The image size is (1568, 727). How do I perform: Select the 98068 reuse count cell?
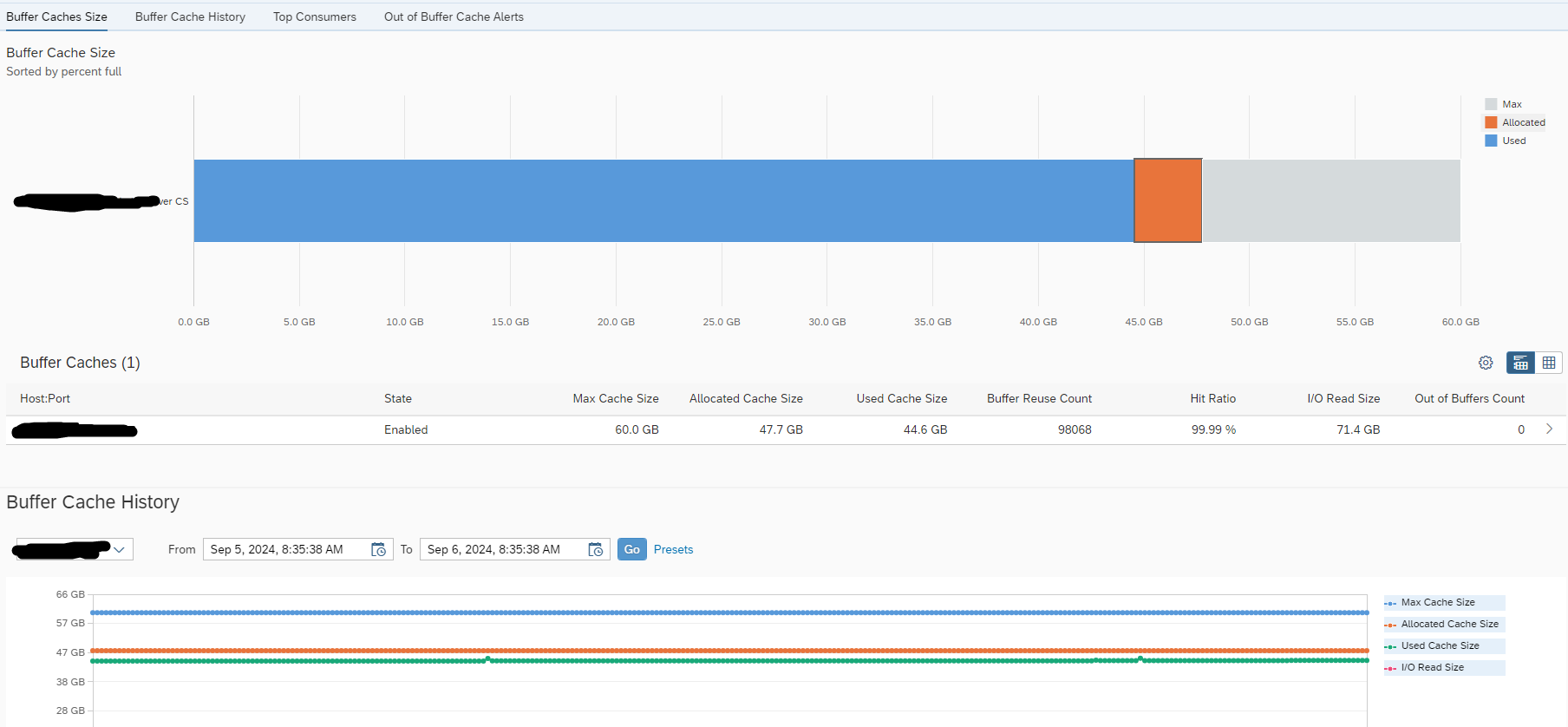pos(1075,429)
